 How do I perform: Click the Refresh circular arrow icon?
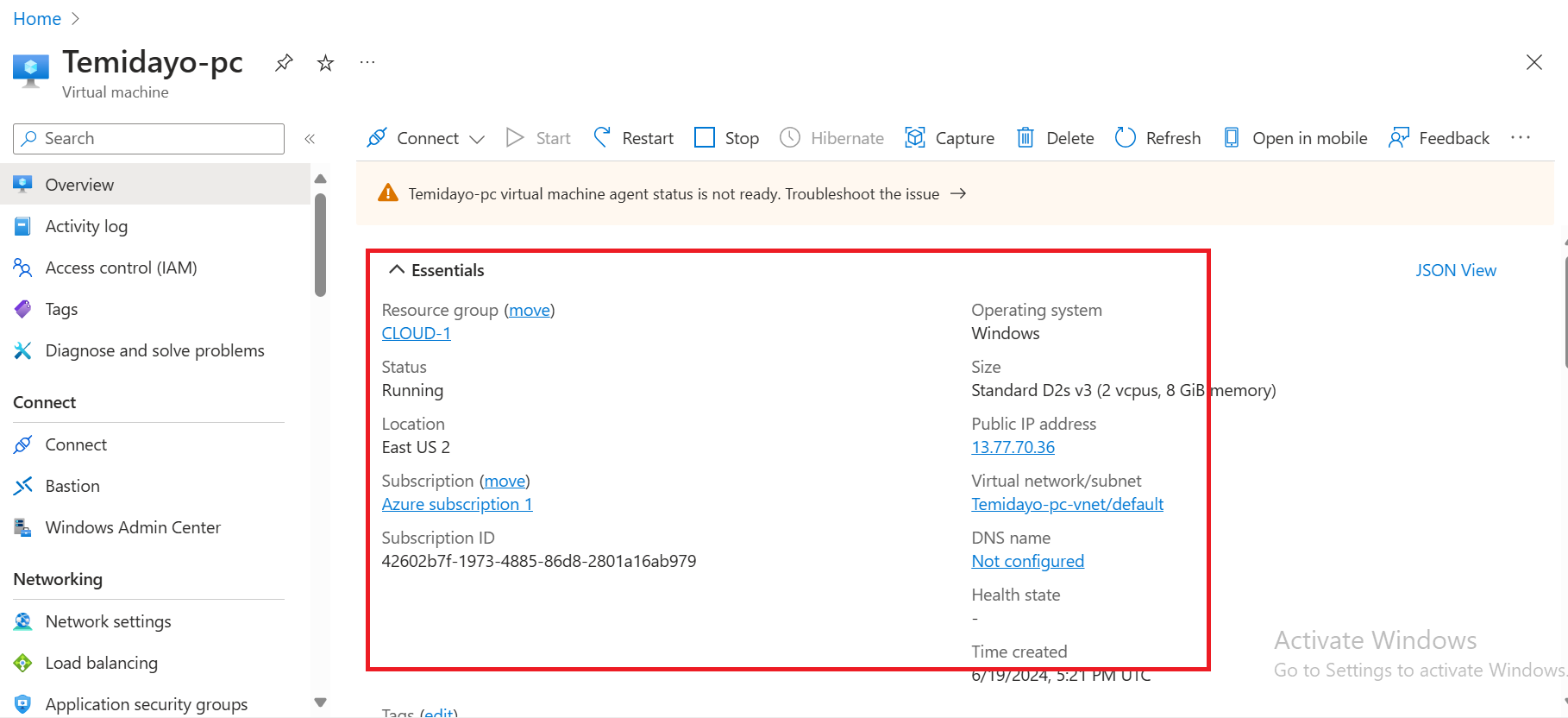(1126, 138)
